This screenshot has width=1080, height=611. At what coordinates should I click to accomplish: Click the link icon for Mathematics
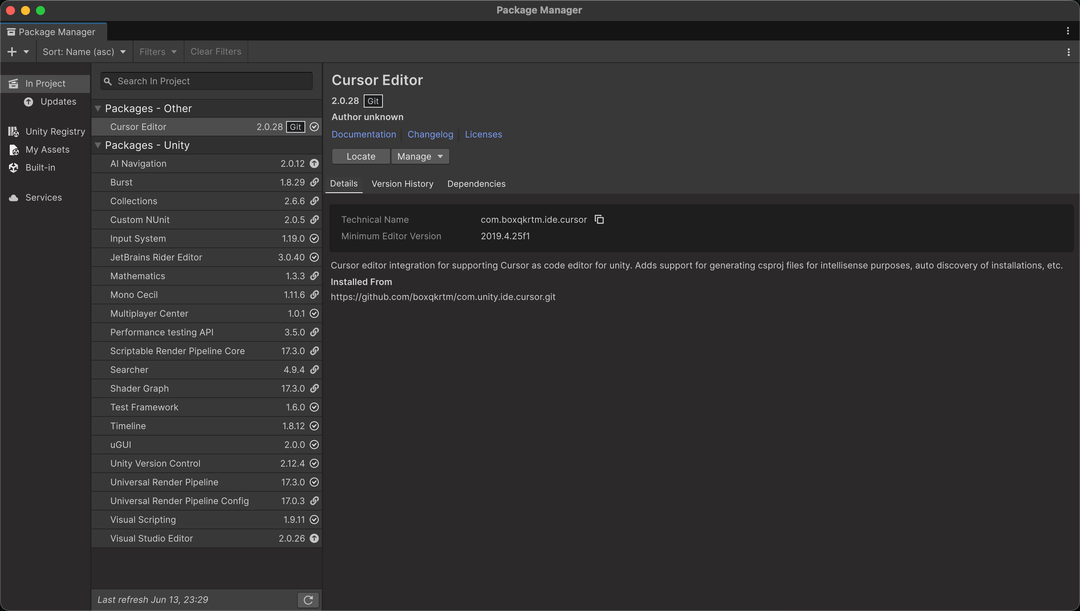tap(314, 276)
